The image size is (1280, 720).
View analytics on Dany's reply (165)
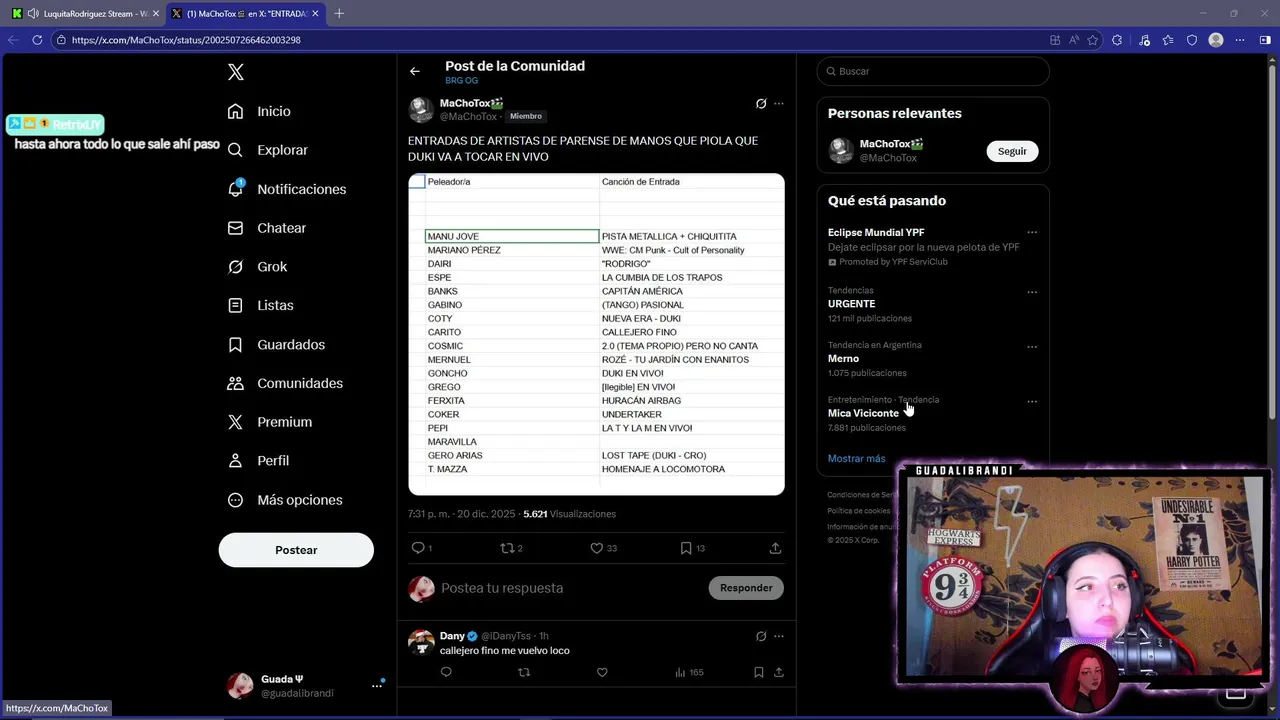click(x=689, y=672)
